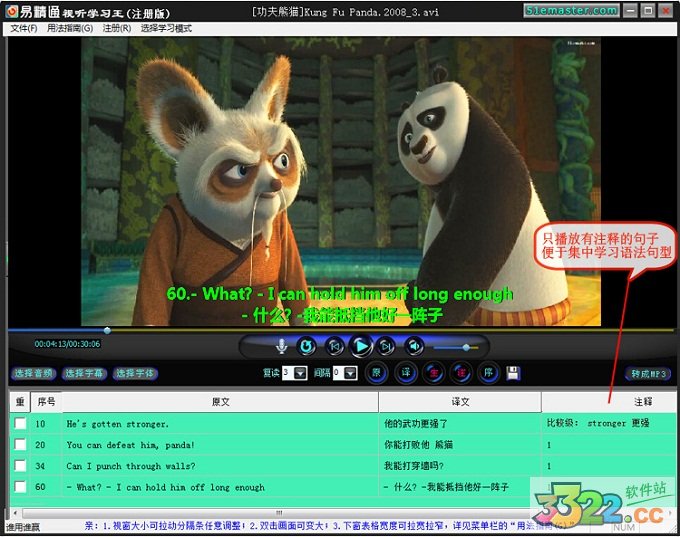Minimize the window
The width and height of the screenshot is (680, 537).
631,10
